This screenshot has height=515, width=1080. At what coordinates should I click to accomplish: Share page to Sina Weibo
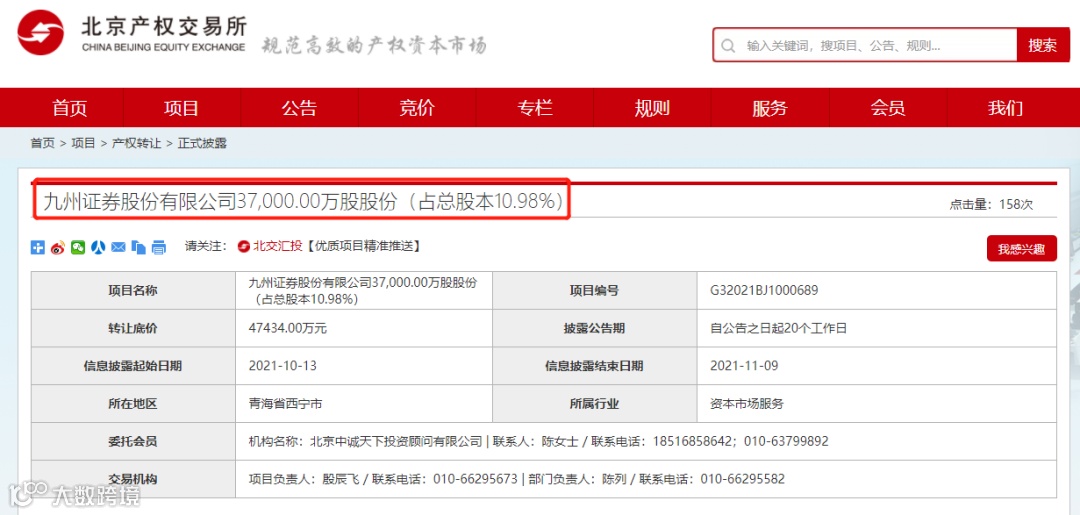pos(58,247)
